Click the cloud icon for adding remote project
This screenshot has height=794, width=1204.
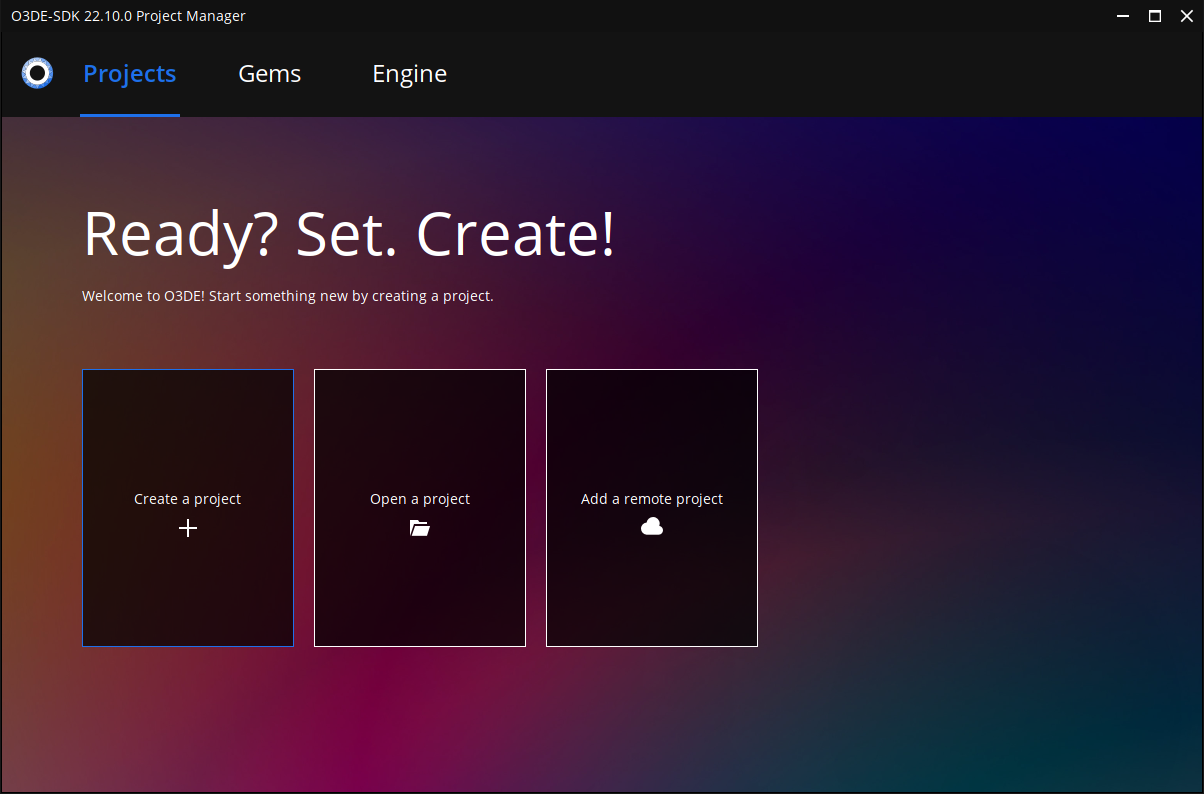(651, 526)
